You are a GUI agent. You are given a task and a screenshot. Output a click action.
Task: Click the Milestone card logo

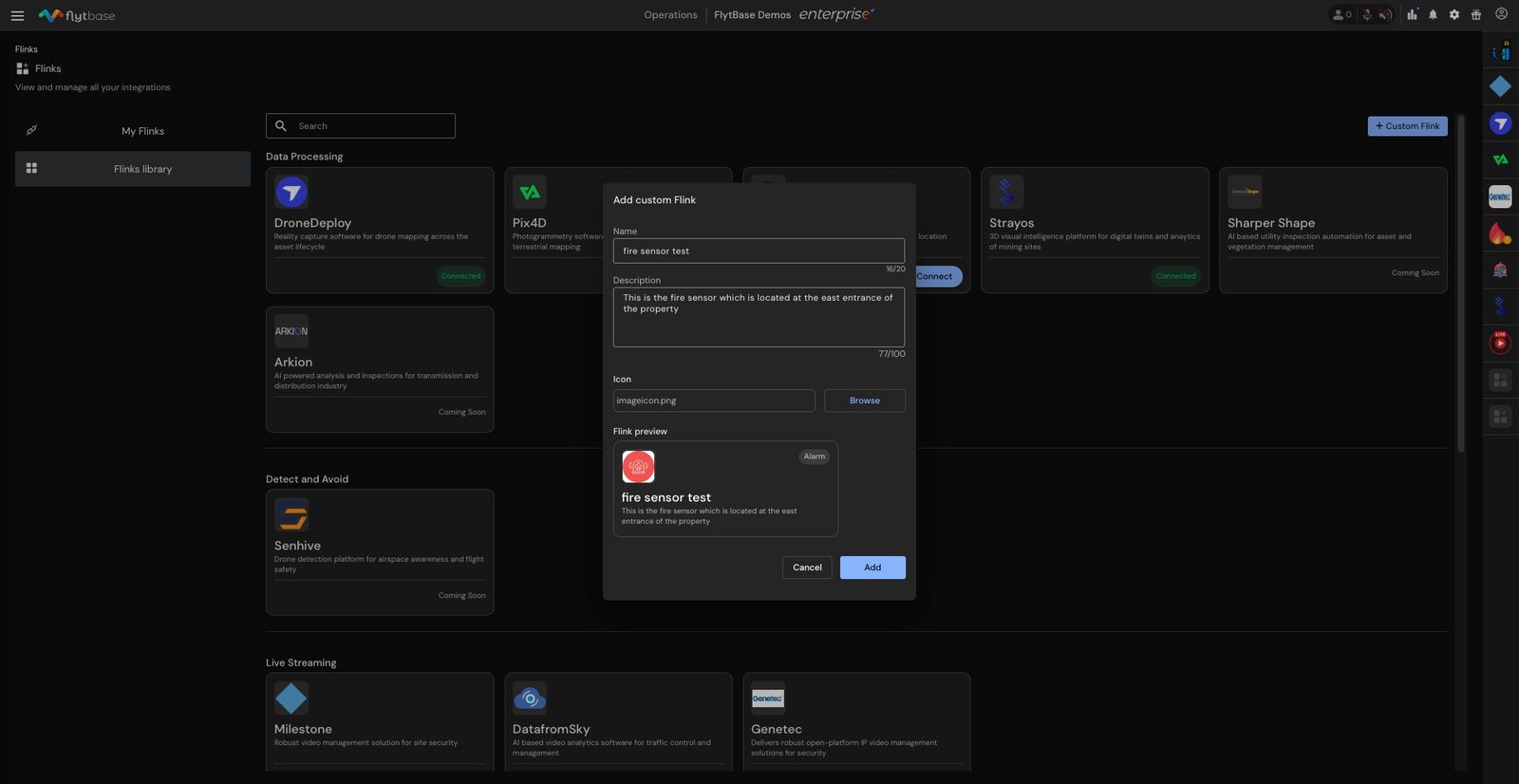pos(291,698)
